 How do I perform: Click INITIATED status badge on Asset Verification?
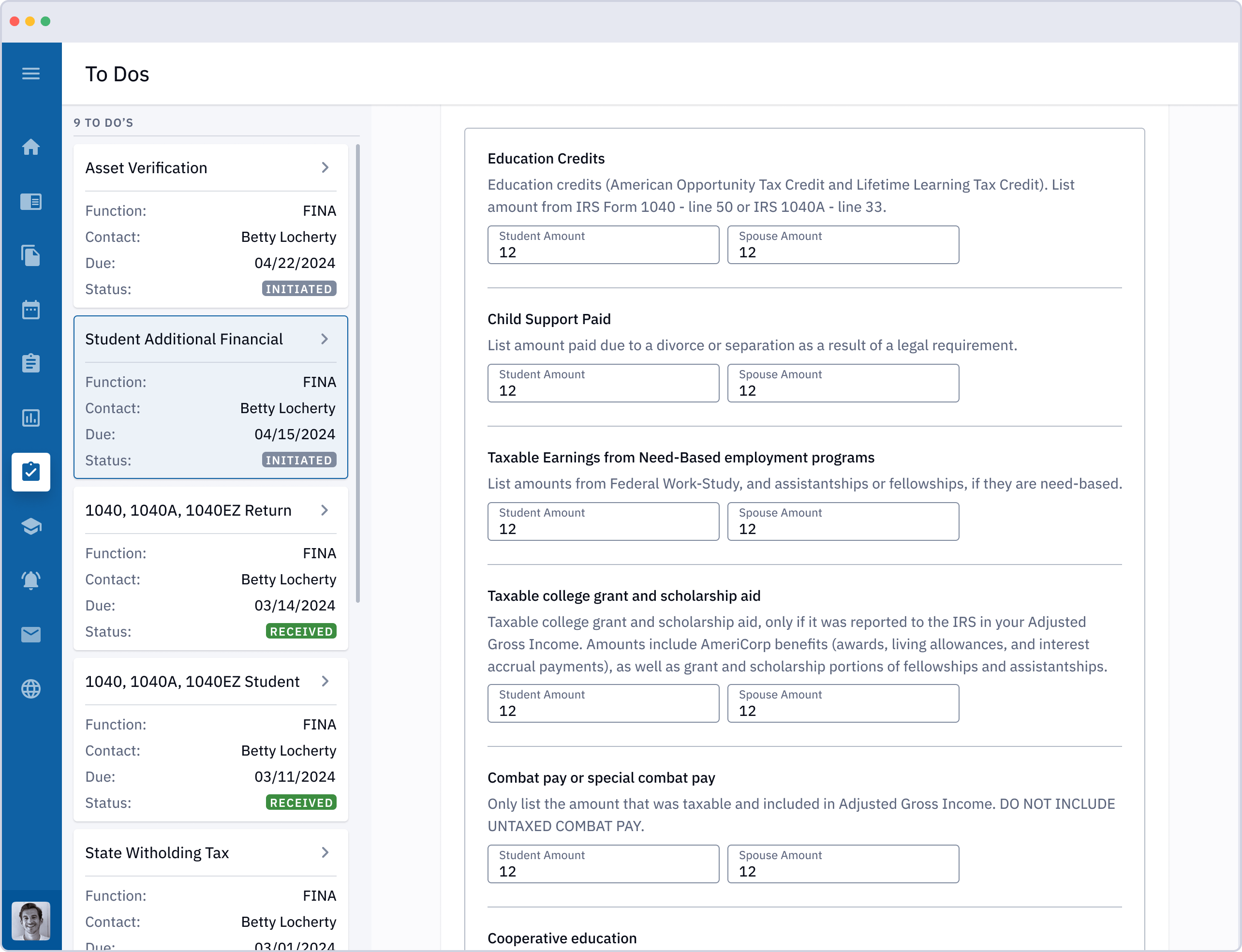[298, 289]
